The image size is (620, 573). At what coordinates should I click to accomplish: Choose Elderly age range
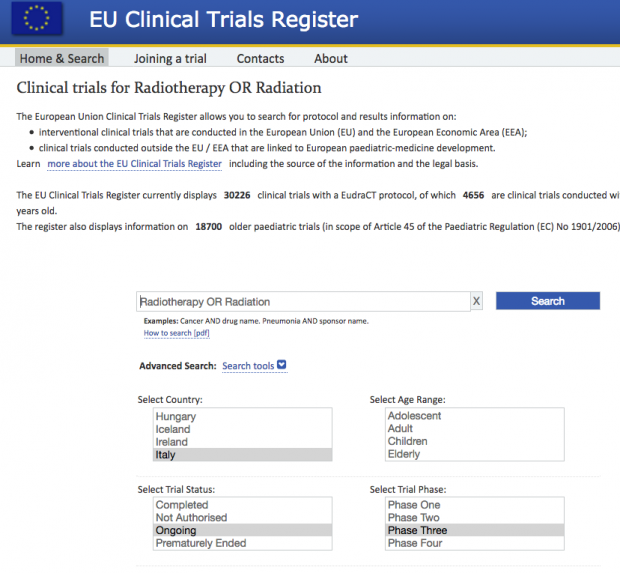pos(474,454)
